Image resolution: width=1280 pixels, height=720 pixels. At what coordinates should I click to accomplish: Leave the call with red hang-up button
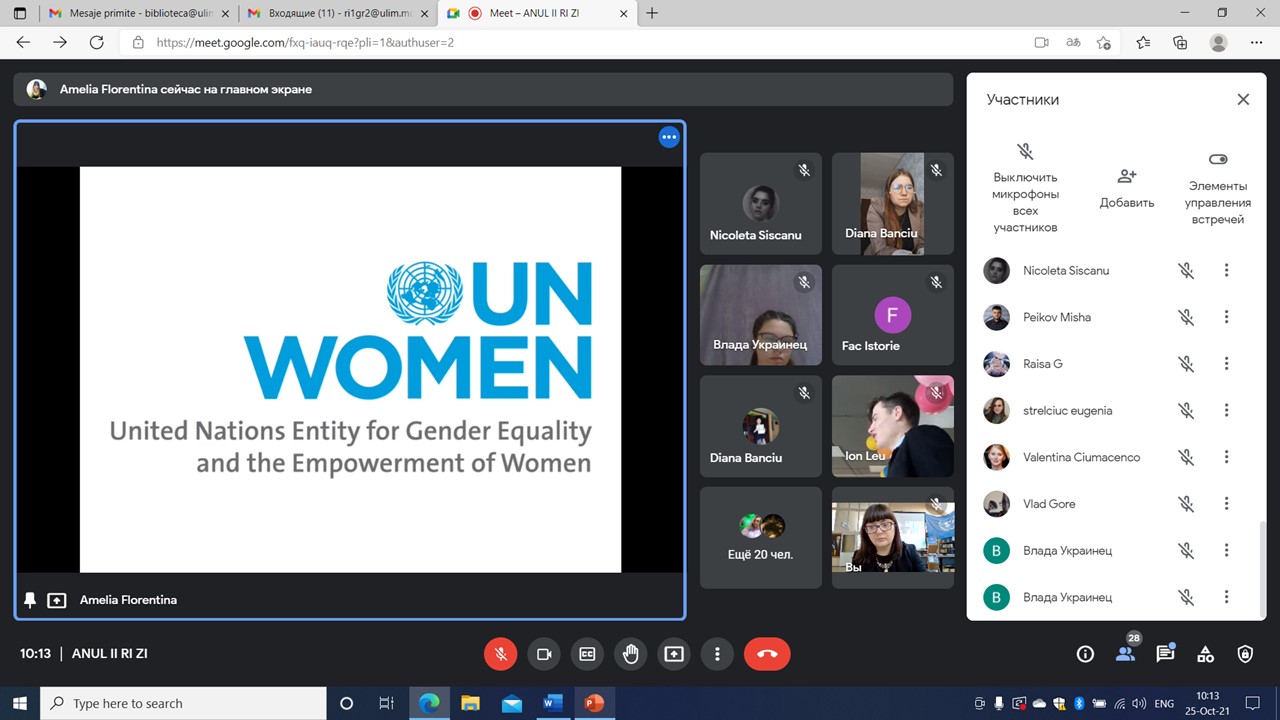click(x=767, y=654)
